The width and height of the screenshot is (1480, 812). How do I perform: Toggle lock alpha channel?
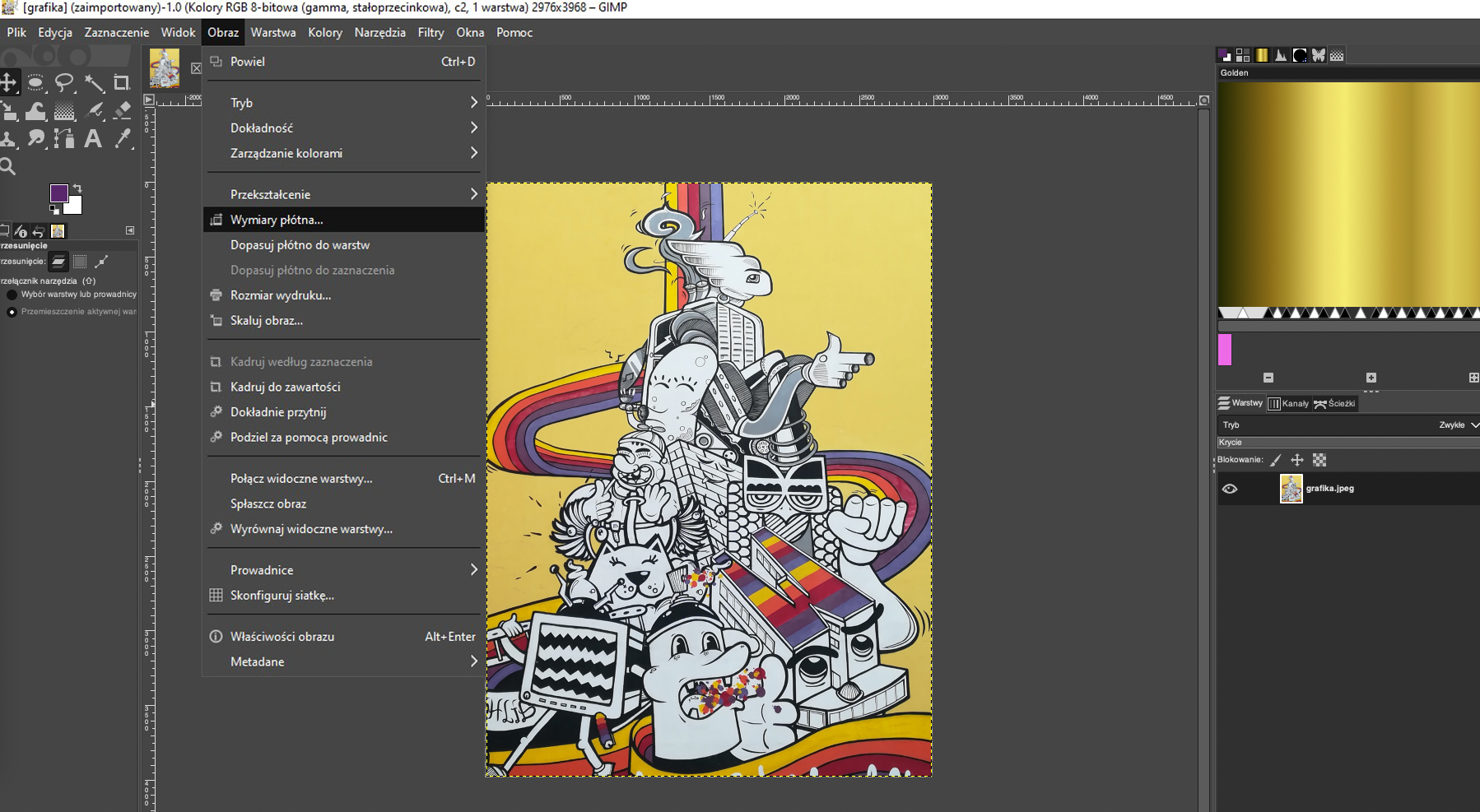tap(1319, 460)
